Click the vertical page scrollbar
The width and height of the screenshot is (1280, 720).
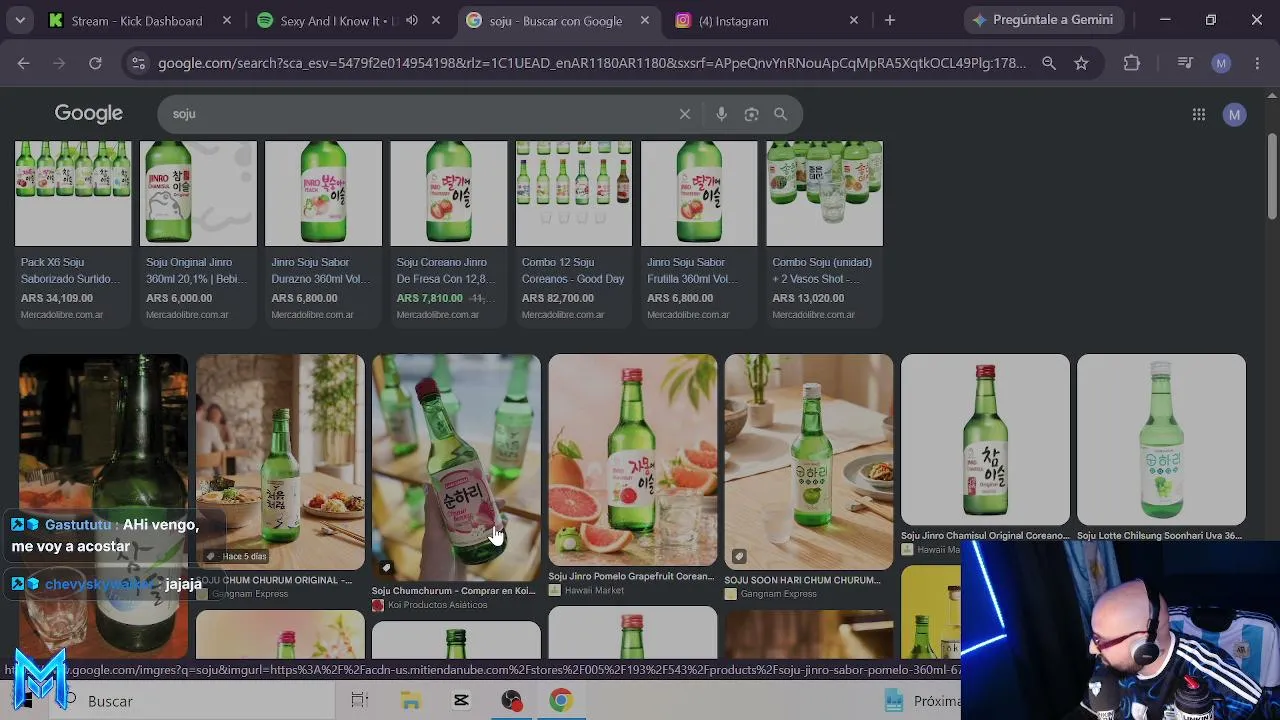(1272, 176)
